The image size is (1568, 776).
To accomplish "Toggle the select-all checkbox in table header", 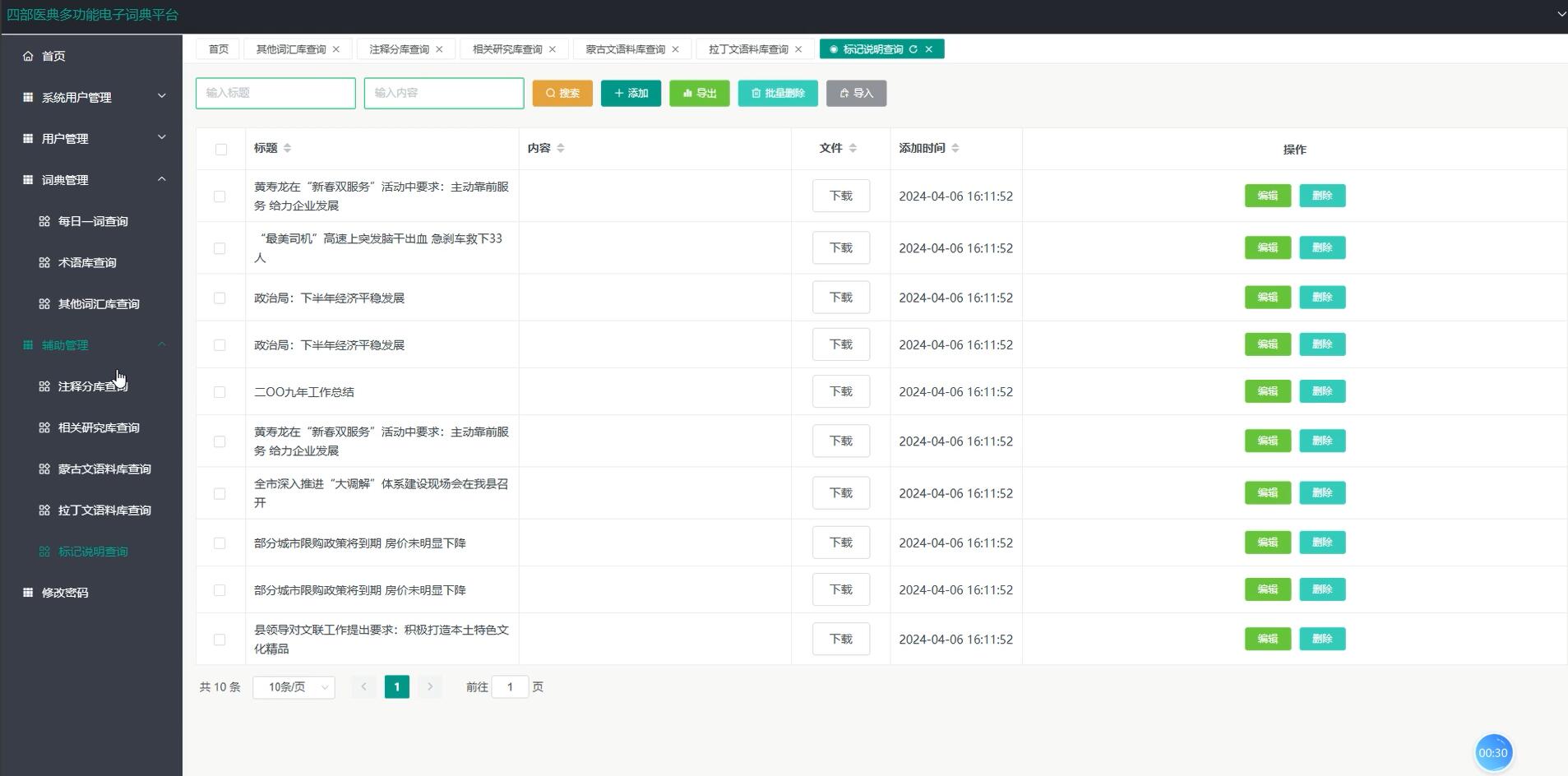I will tap(220, 149).
